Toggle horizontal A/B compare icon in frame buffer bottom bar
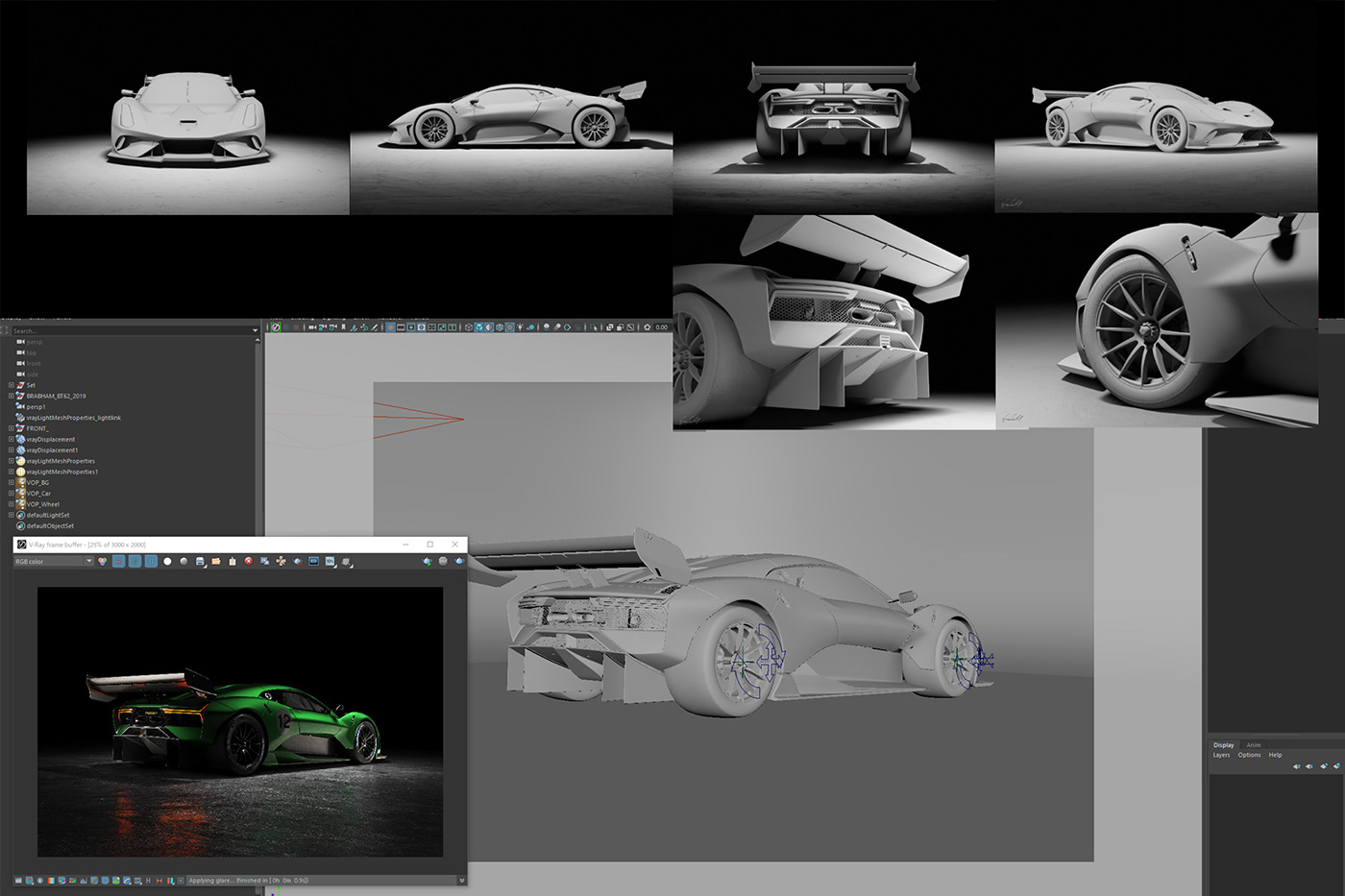Image resolution: width=1345 pixels, height=896 pixels. click(159, 878)
